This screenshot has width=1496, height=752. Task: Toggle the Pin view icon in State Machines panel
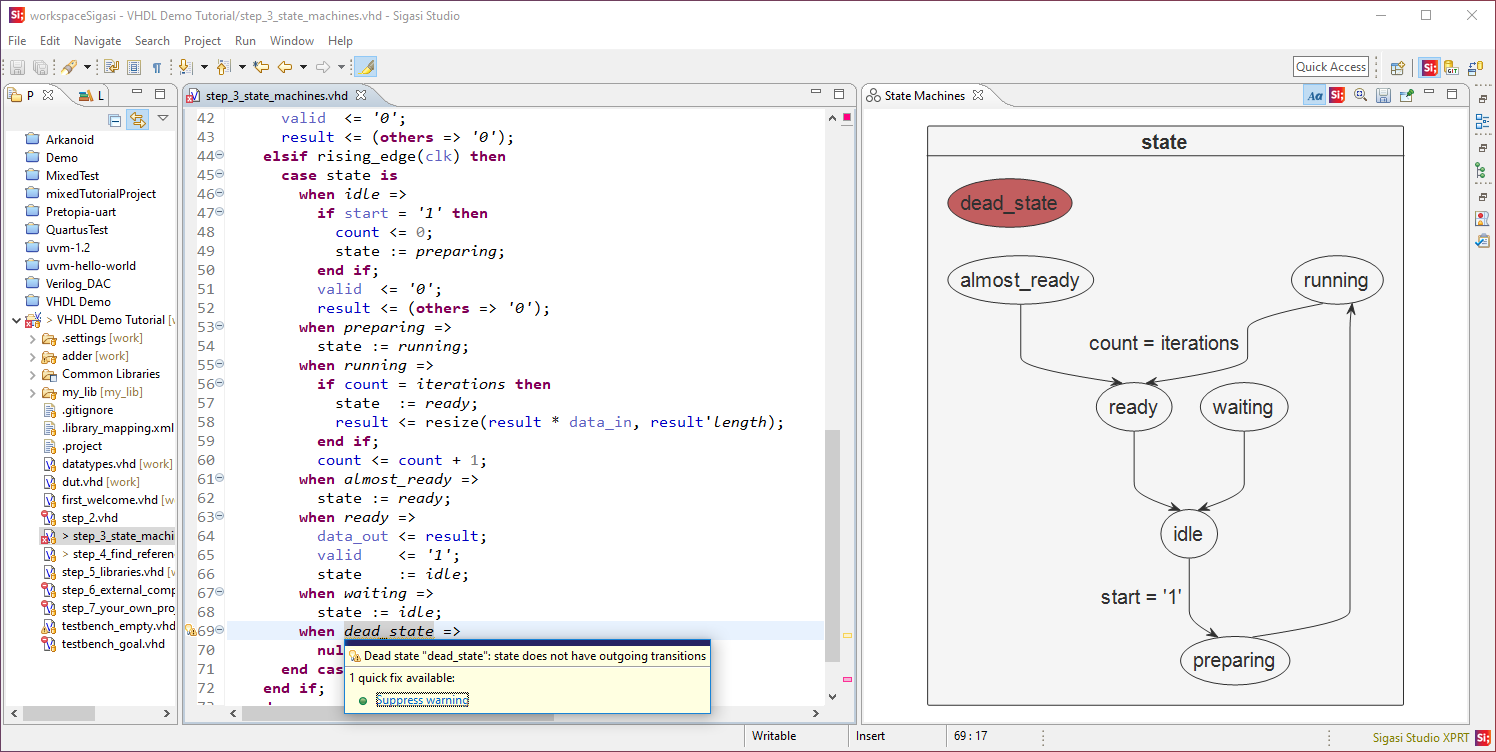coord(1407,95)
